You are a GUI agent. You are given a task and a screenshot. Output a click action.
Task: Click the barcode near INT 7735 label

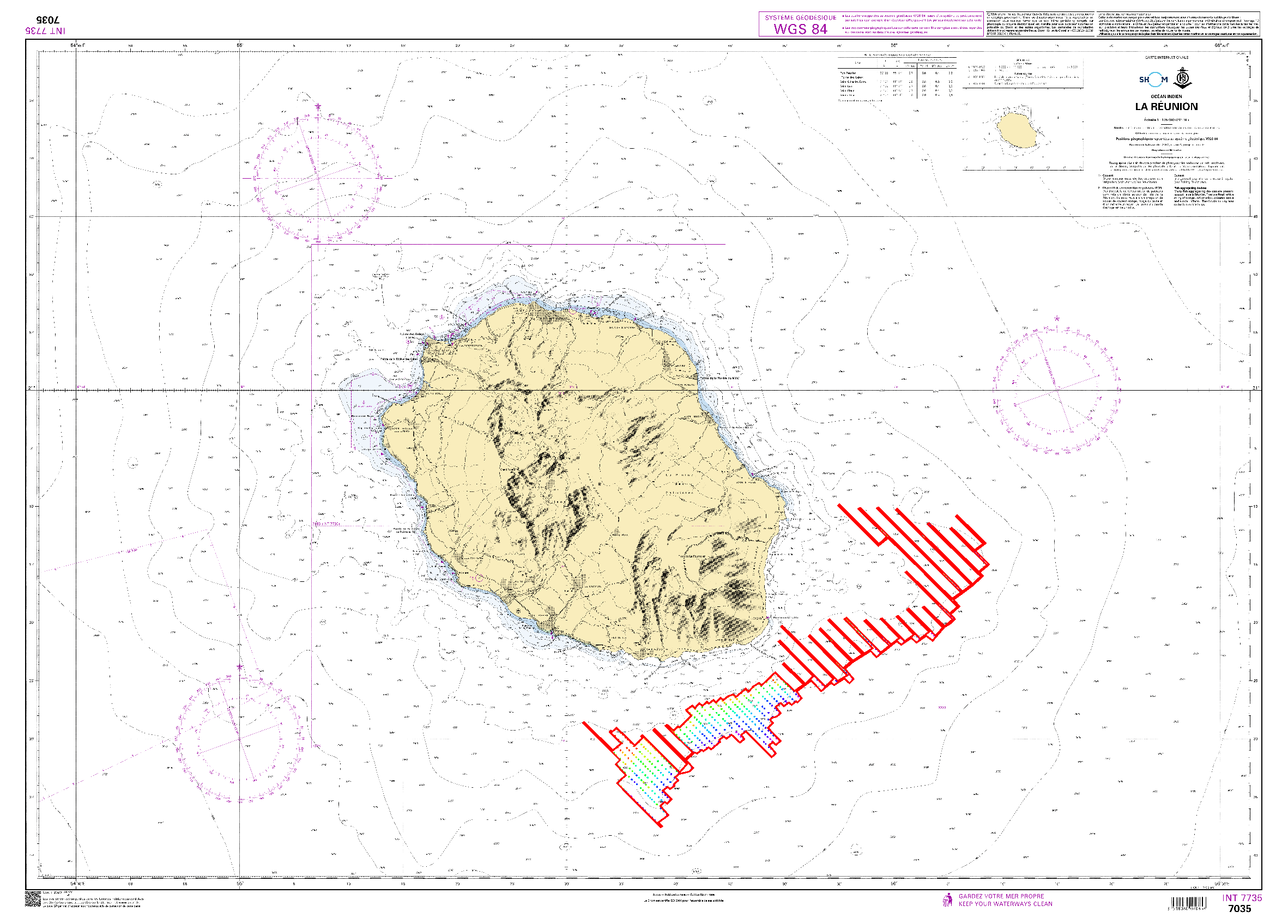pos(1189,903)
